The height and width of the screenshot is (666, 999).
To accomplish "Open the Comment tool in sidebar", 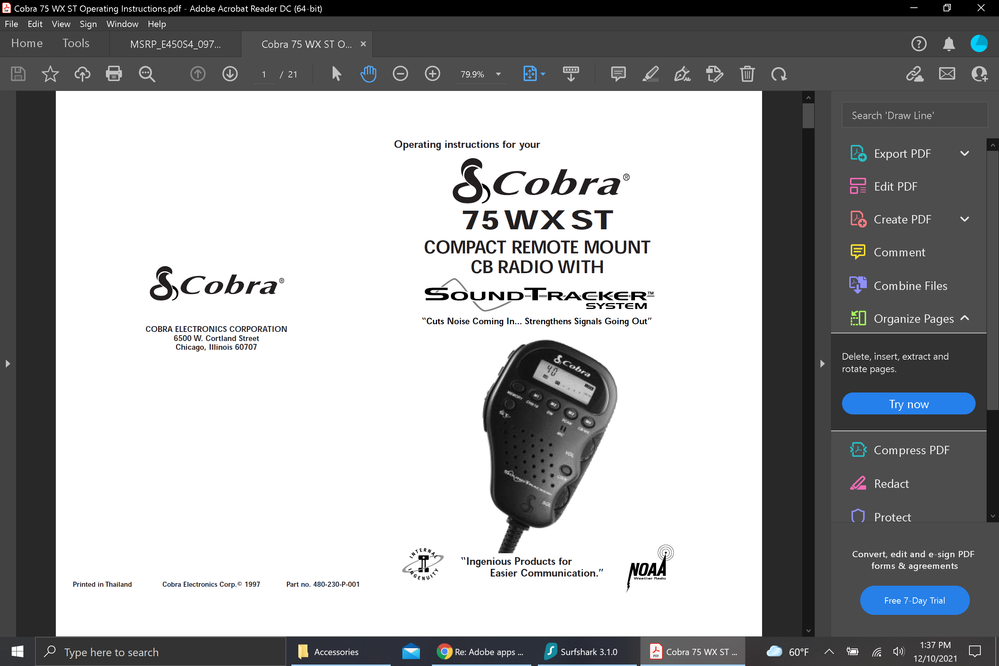I will (899, 252).
